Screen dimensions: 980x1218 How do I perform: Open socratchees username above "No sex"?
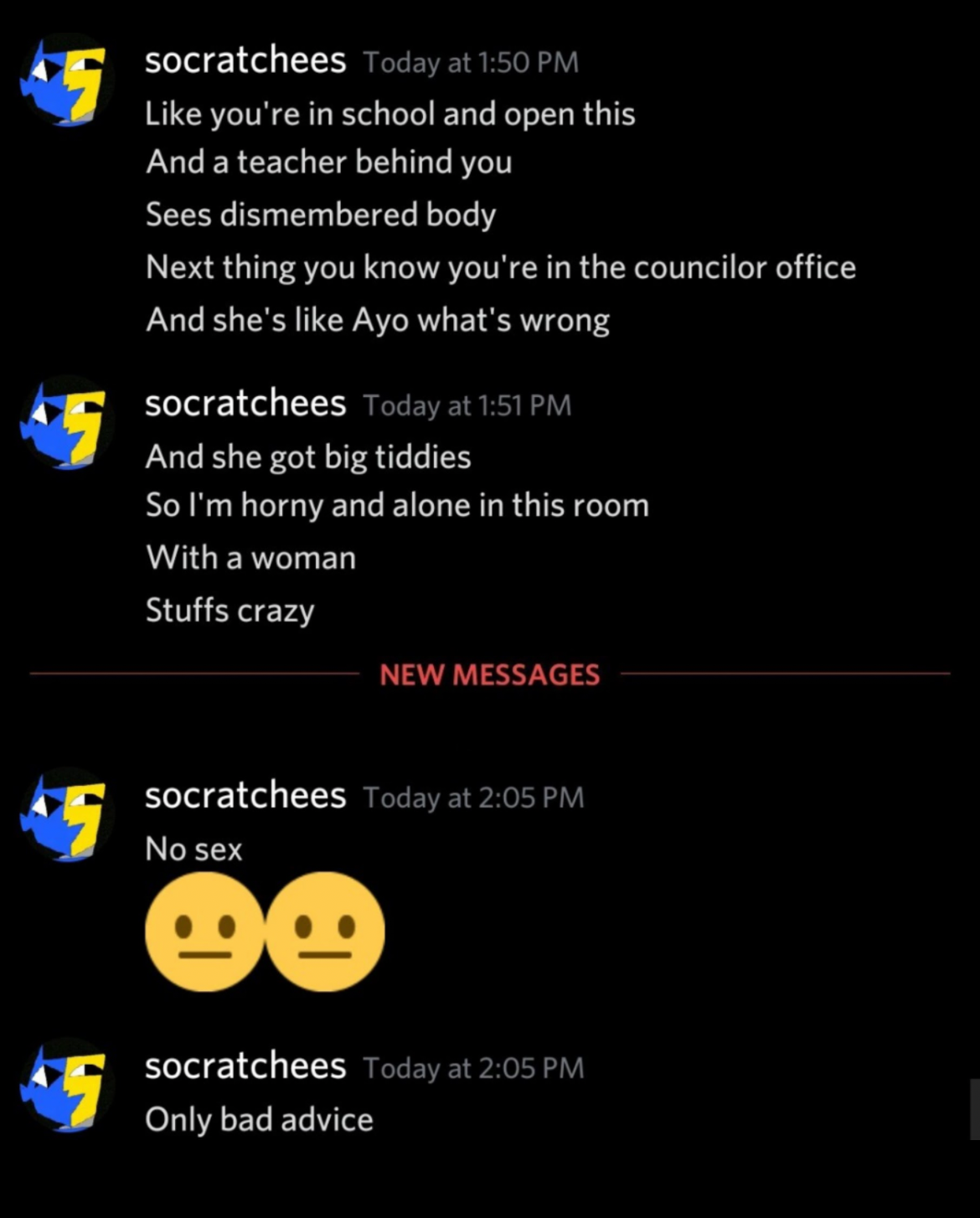pos(245,796)
